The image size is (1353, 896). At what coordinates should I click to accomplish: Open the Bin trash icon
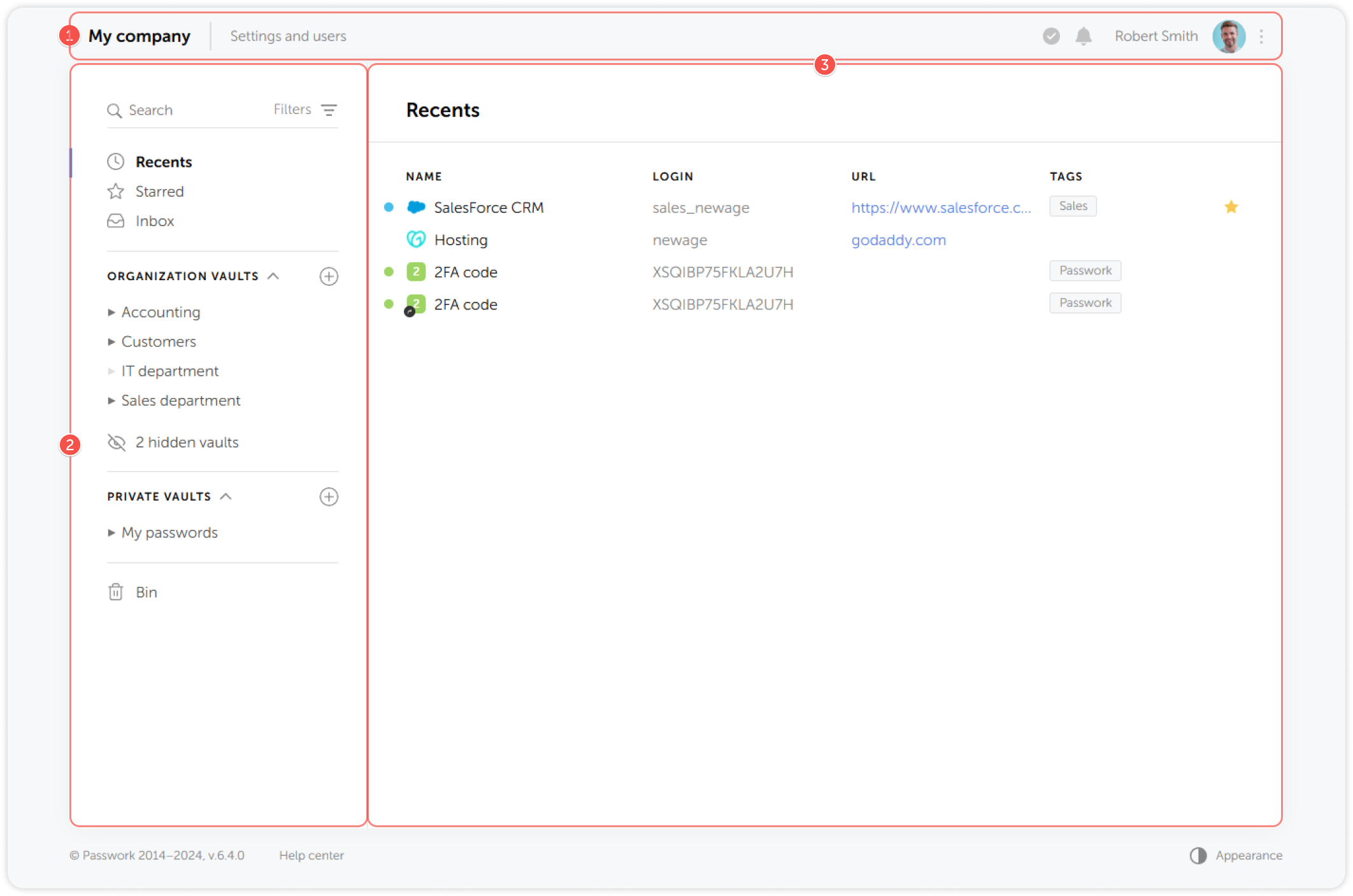[115, 592]
